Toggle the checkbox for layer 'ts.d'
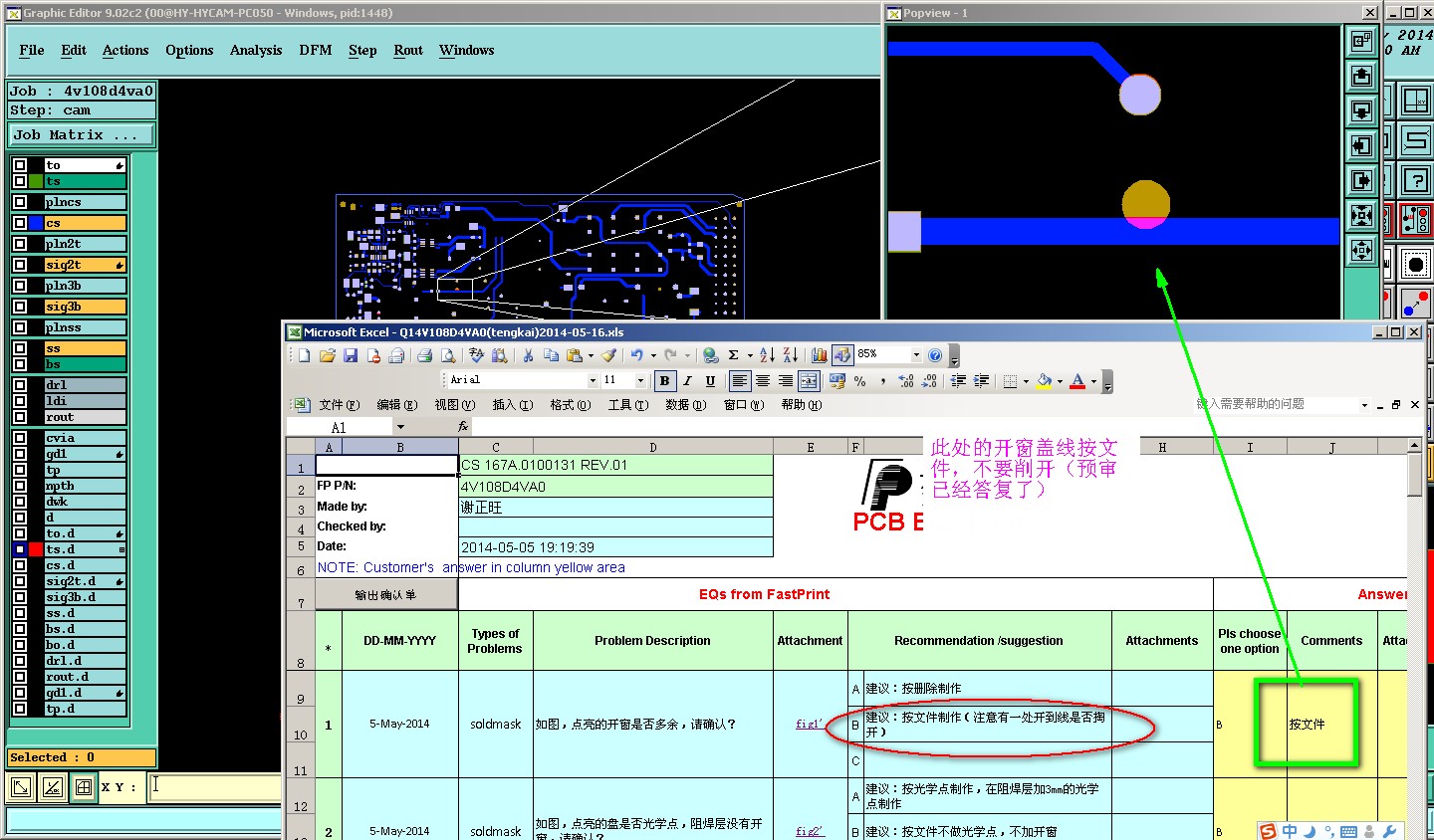 pos(20,549)
